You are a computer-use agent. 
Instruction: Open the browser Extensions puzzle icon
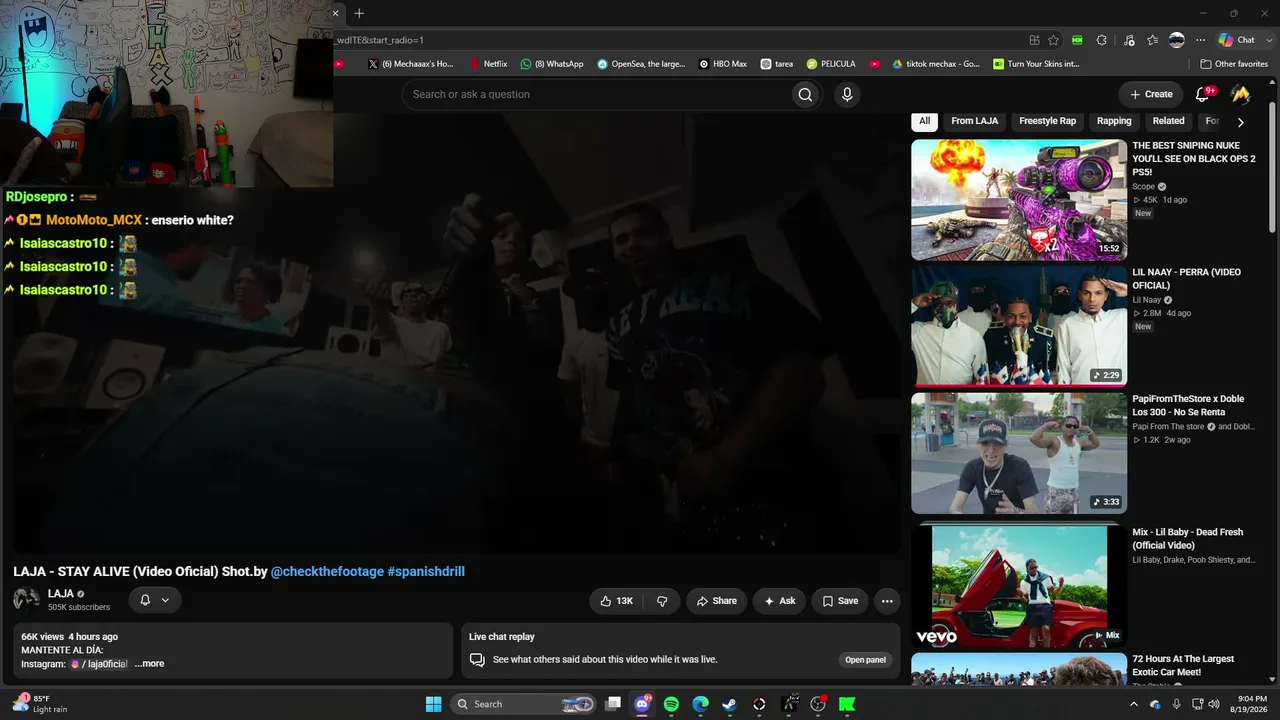click(x=1102, y=40)
